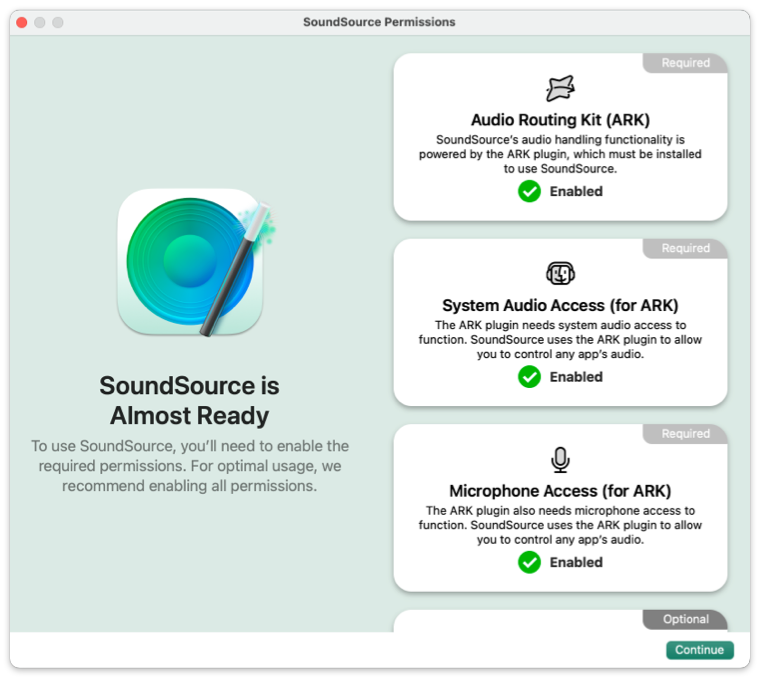Select the 'Audio Routing Kit (ARK)' heading
The image size is (760, 680).
point(560,120)
